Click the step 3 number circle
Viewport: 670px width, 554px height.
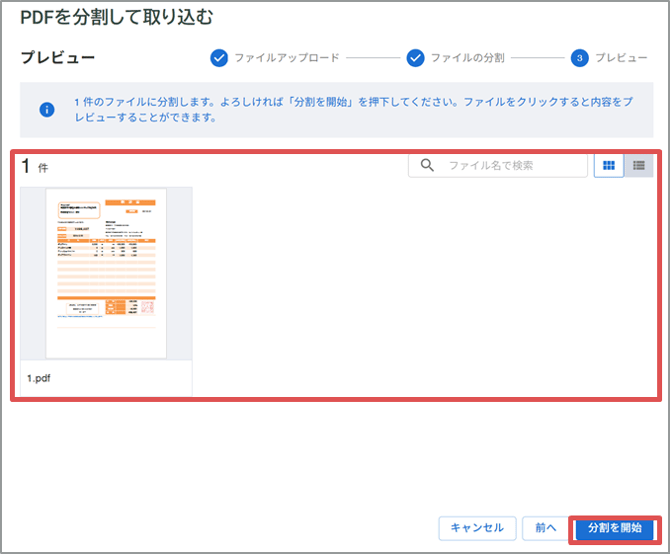coord(579,58)
